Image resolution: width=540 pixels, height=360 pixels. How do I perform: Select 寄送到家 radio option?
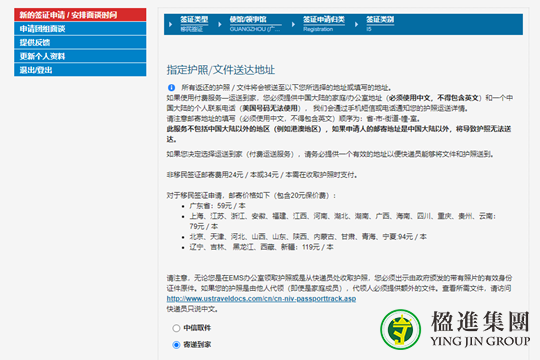(176, 345)
